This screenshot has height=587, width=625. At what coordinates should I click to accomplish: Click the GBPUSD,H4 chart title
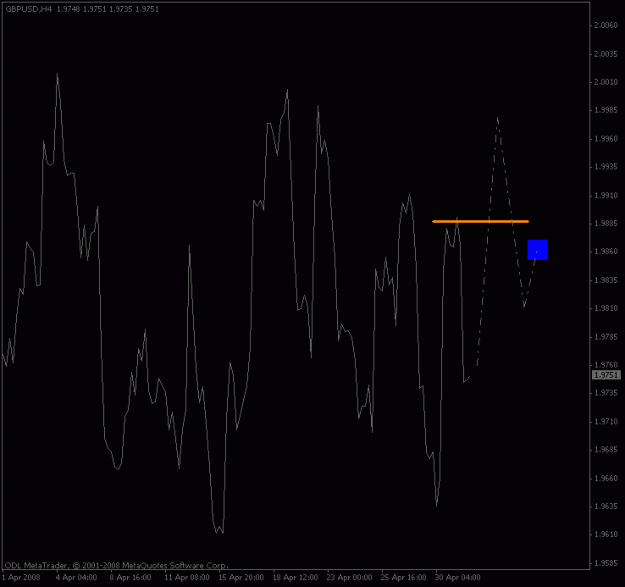[29, 9]
